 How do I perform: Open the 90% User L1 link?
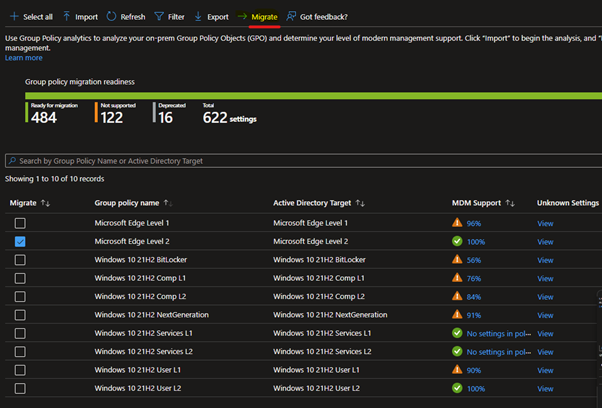474,370
